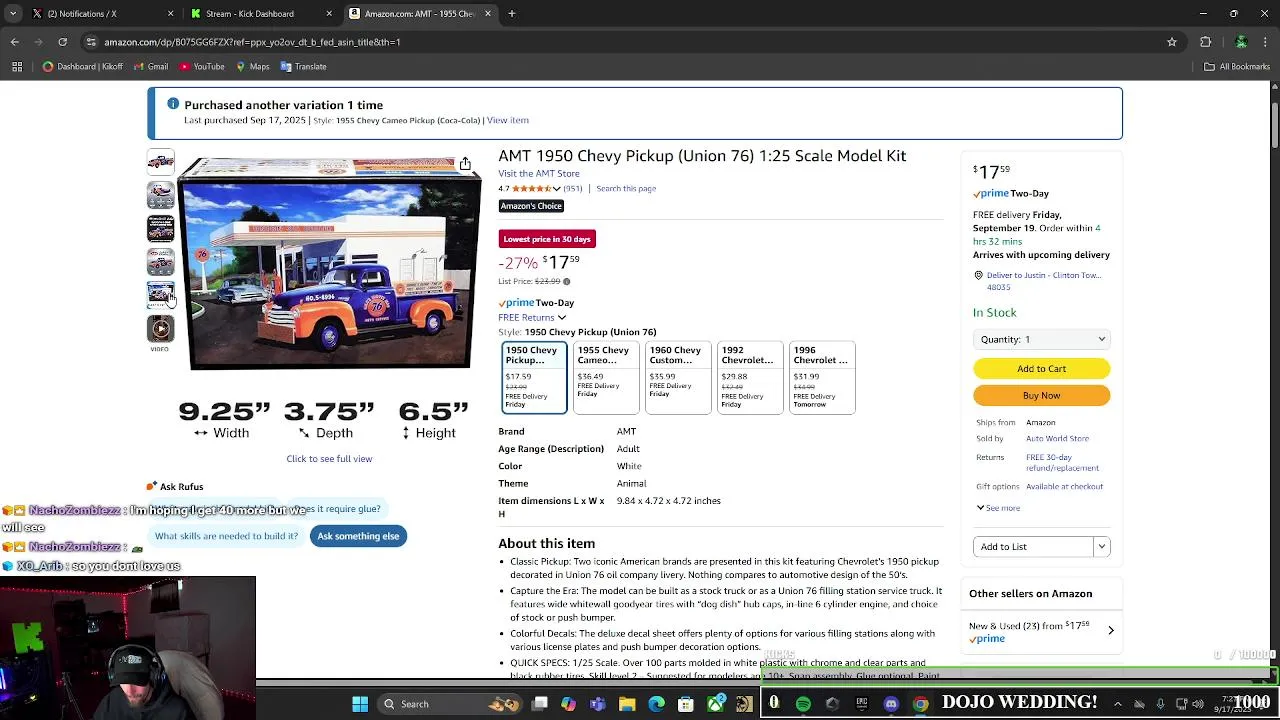The height and width of the screenshot is (720, 1280).
Task: Open the Windows Start menu
Action: [359, 704]
